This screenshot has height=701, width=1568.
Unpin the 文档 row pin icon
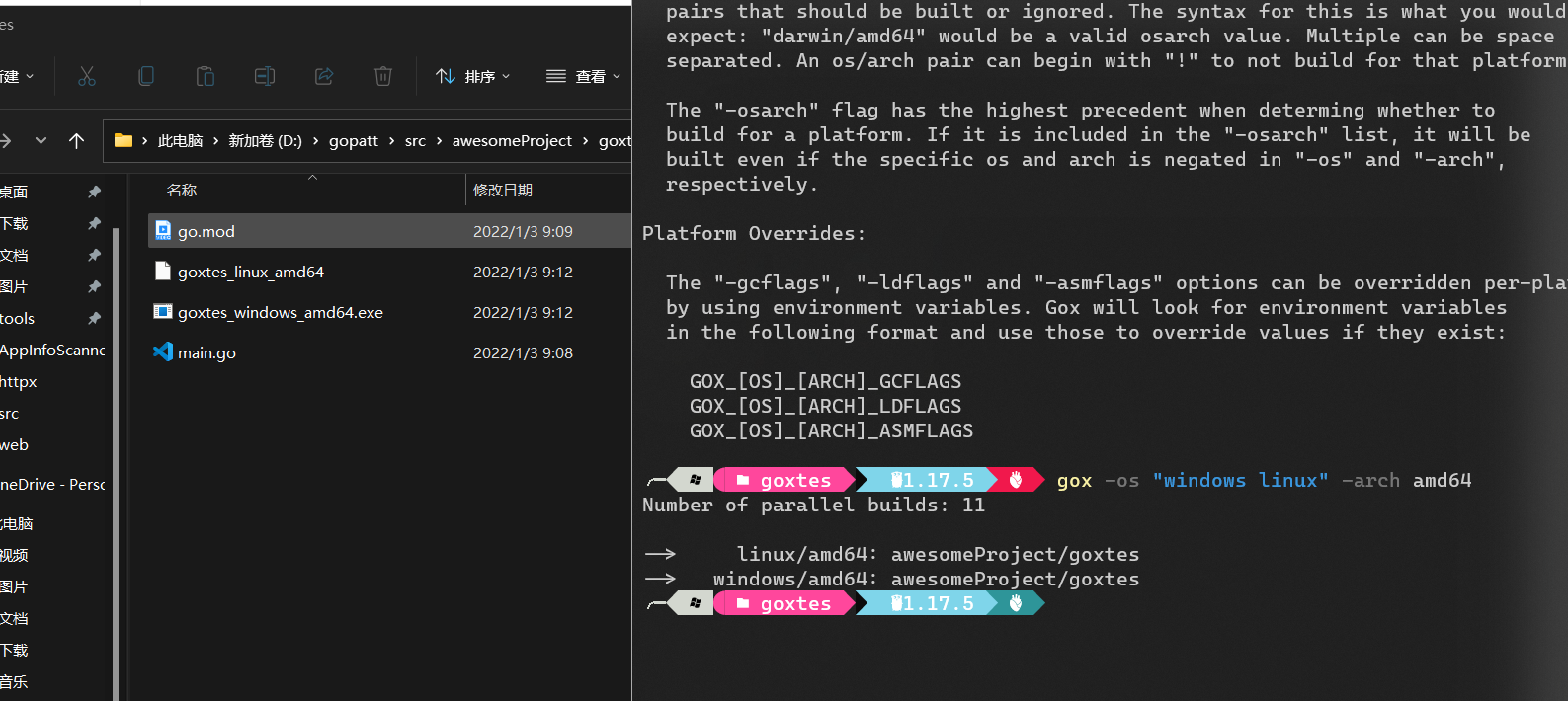94,255
